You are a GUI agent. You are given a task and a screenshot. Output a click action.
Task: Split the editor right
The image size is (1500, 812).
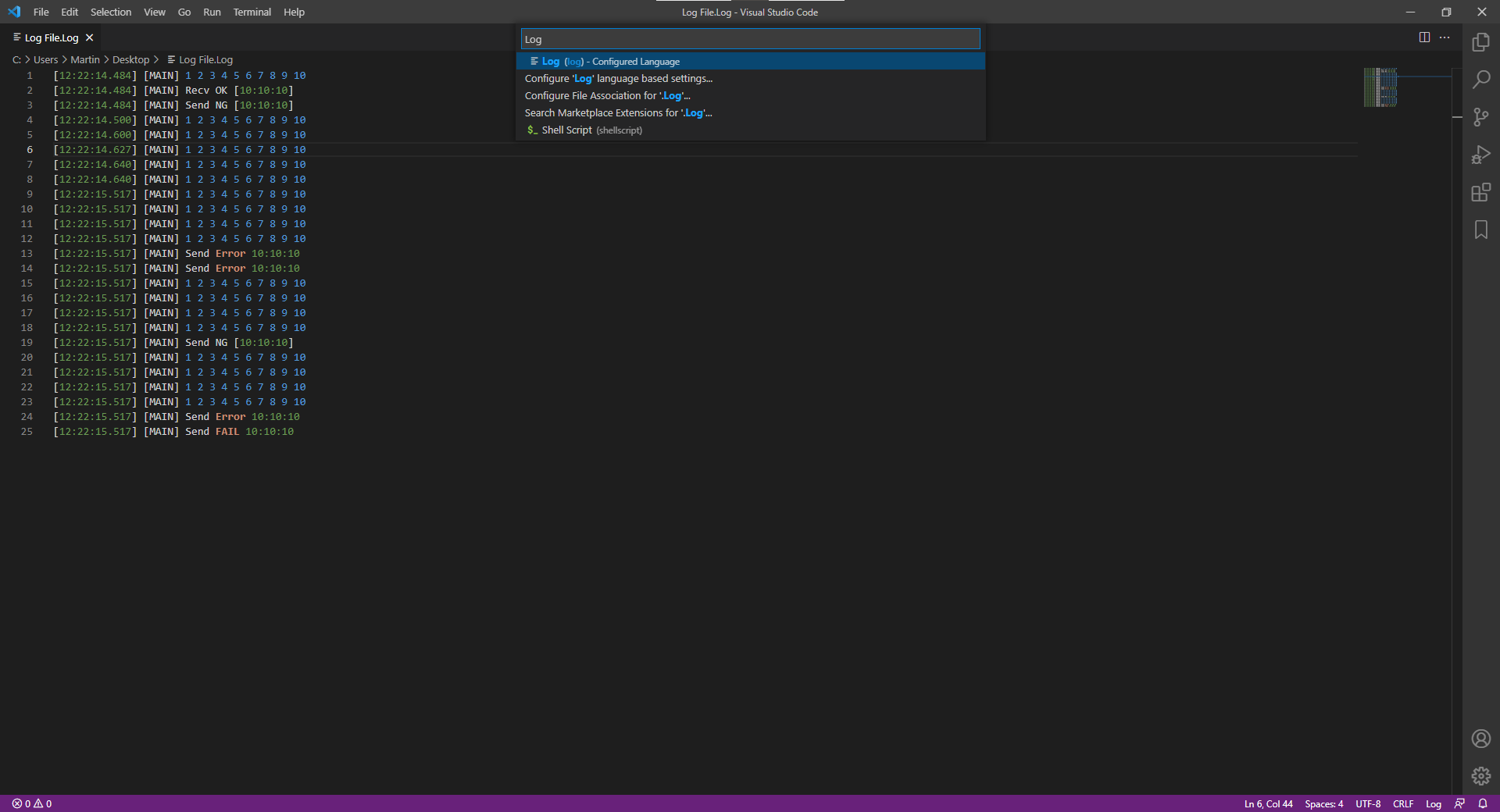click(1424, 37)
